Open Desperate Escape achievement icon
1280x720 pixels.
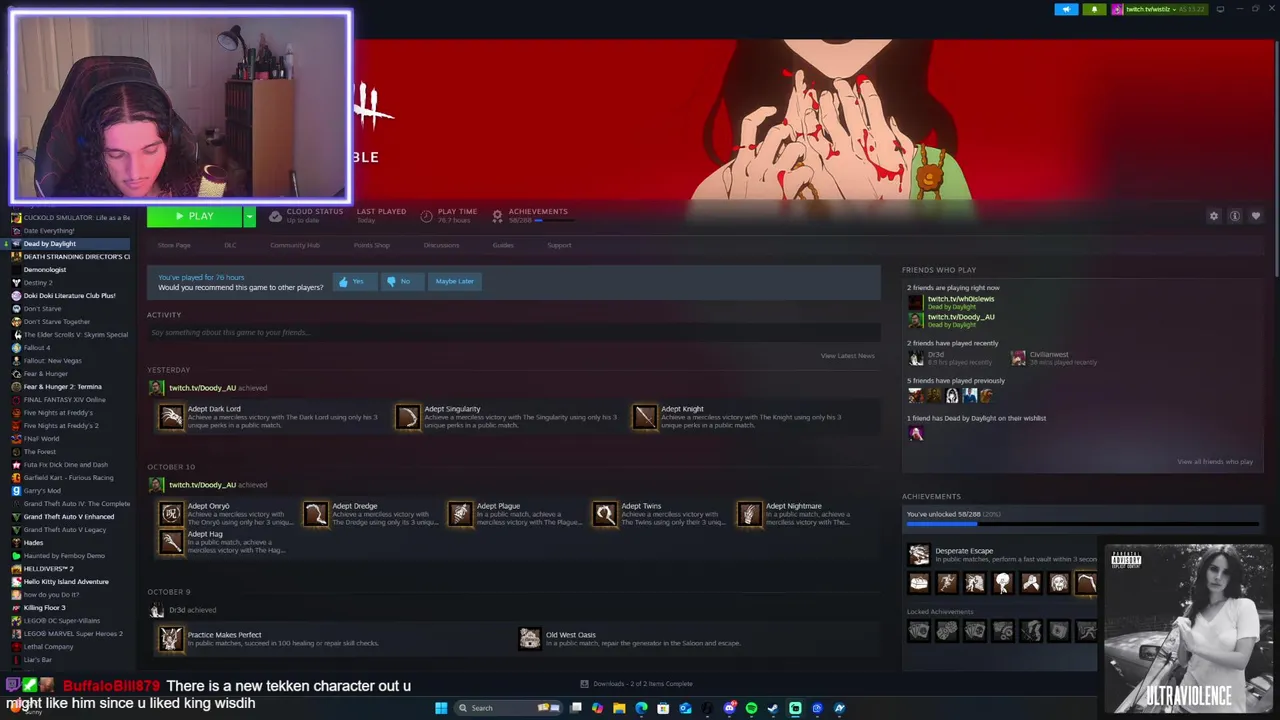(919, 555)
